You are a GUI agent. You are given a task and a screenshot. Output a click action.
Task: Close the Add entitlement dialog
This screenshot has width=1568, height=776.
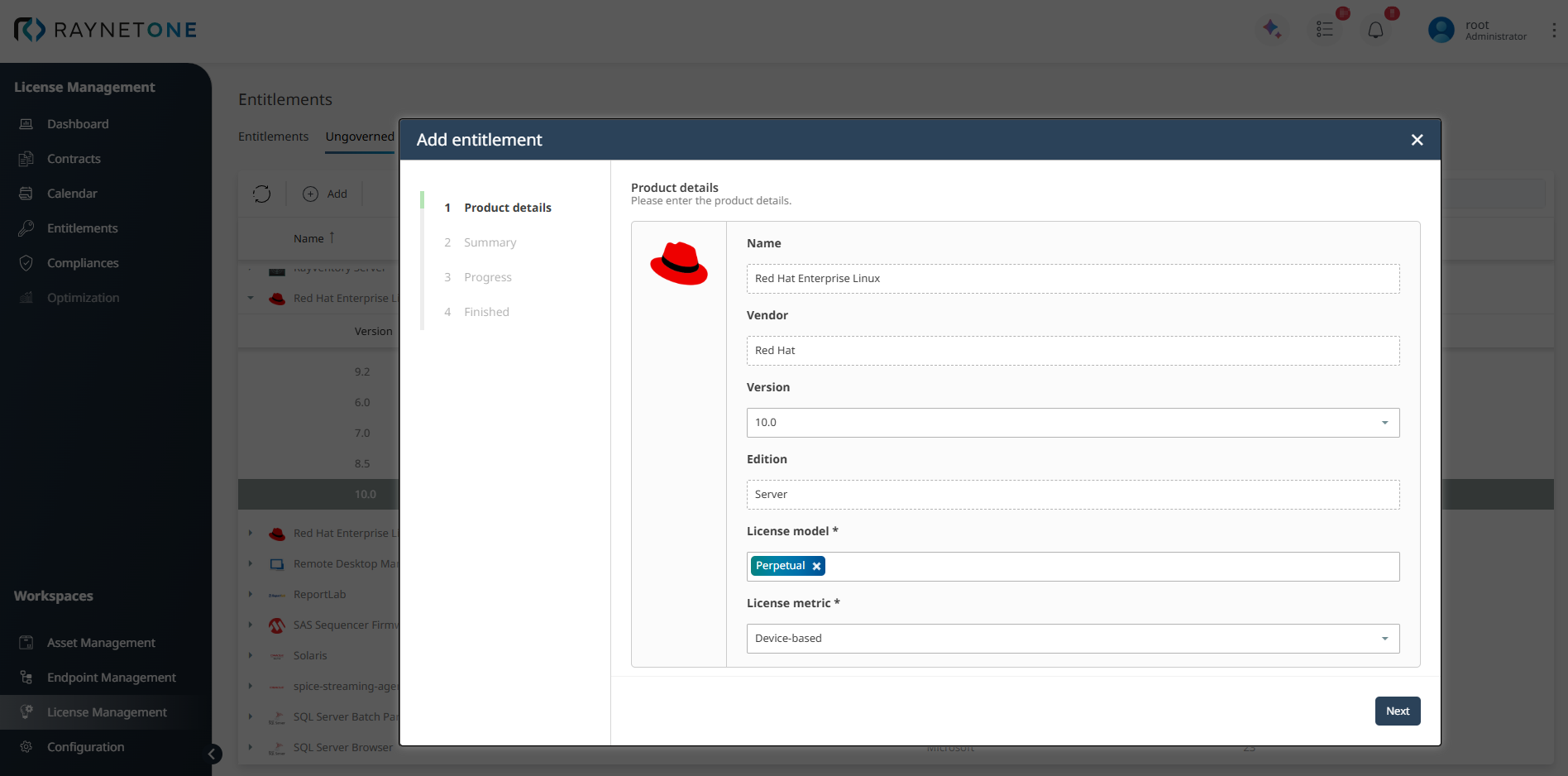coord(1417,140)
